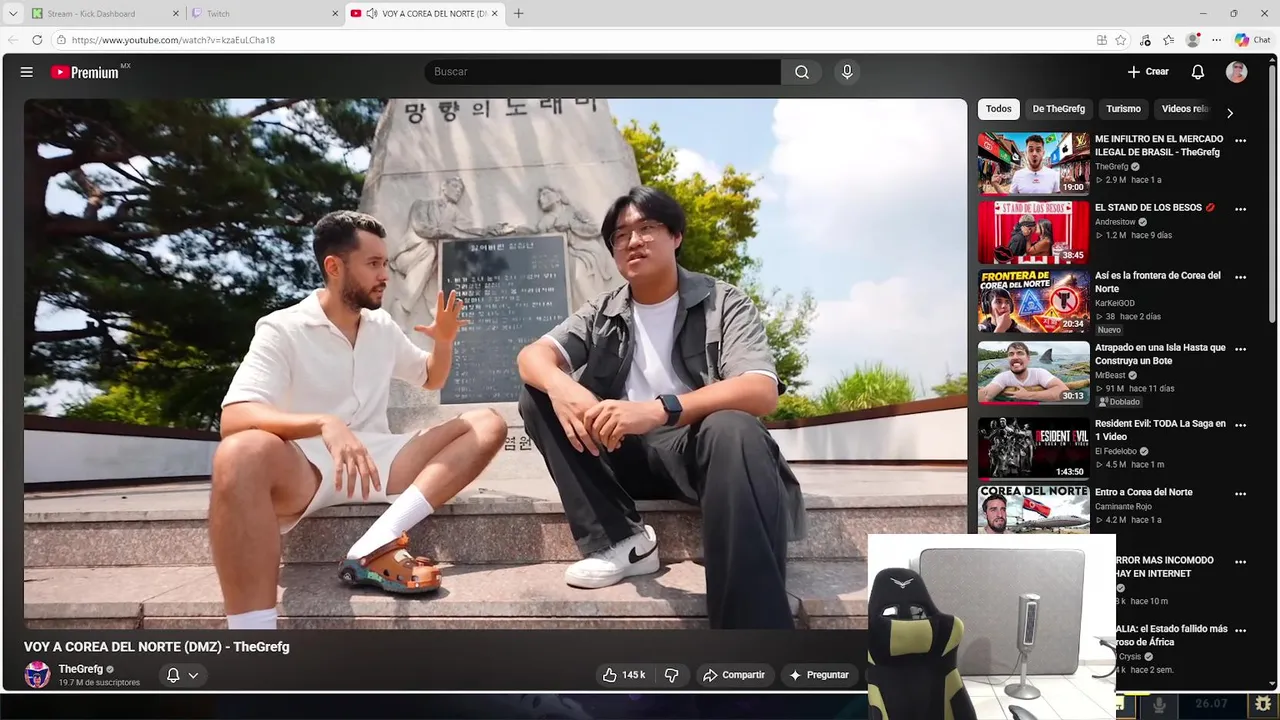Open a new browser tab
The width and height of the screenshot is (1280, 720).
point(518,14)
